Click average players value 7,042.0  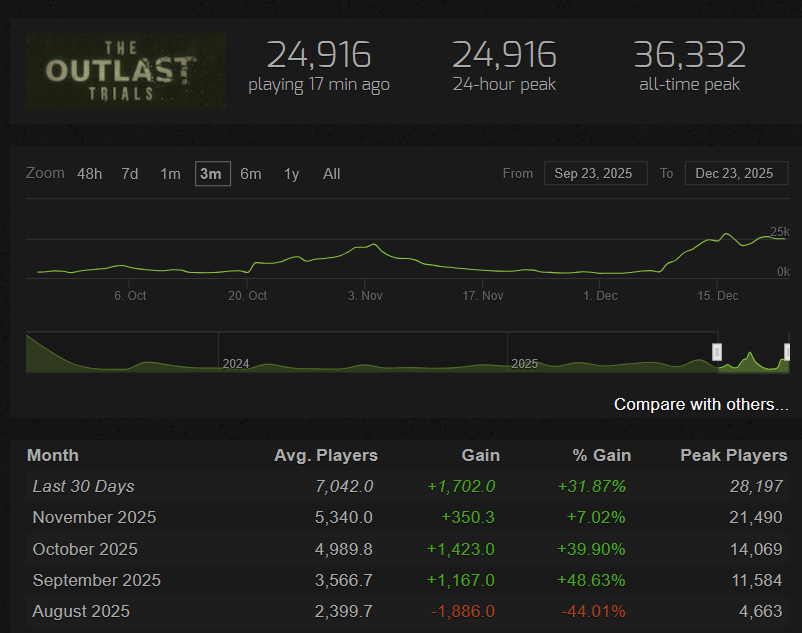point(344,486)
